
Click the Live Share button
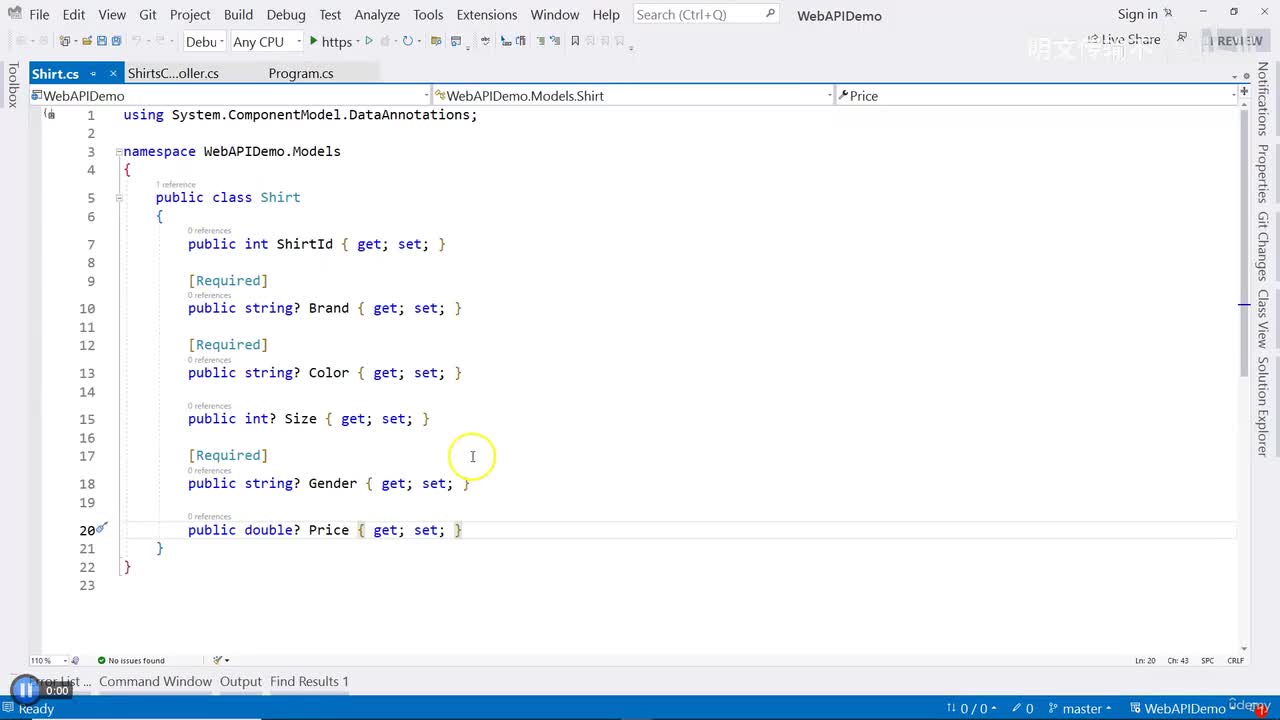1122,39
